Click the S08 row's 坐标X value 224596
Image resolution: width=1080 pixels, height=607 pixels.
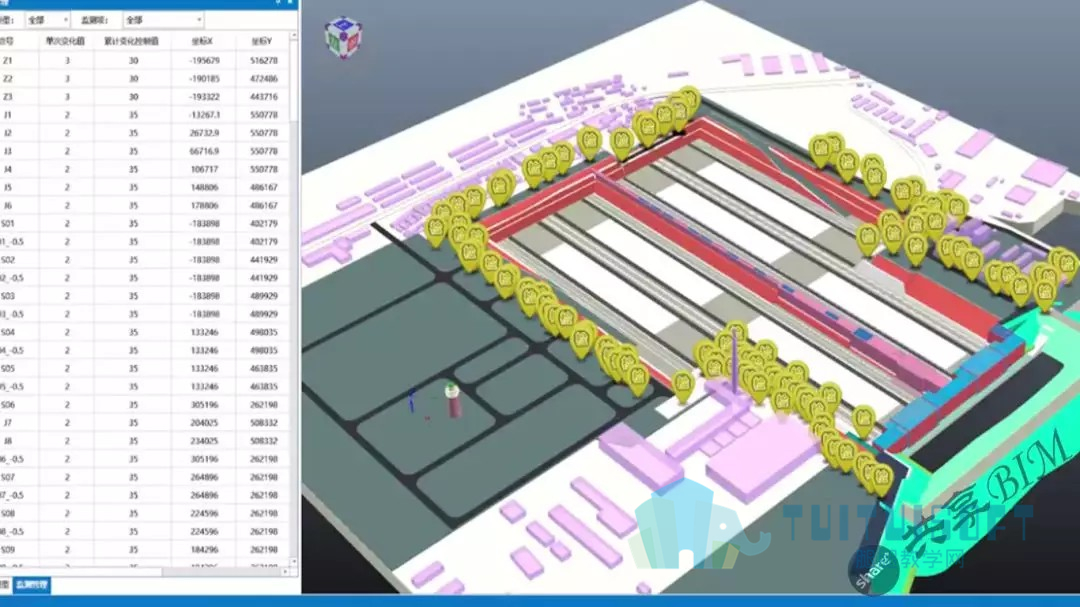coord(204,513)
